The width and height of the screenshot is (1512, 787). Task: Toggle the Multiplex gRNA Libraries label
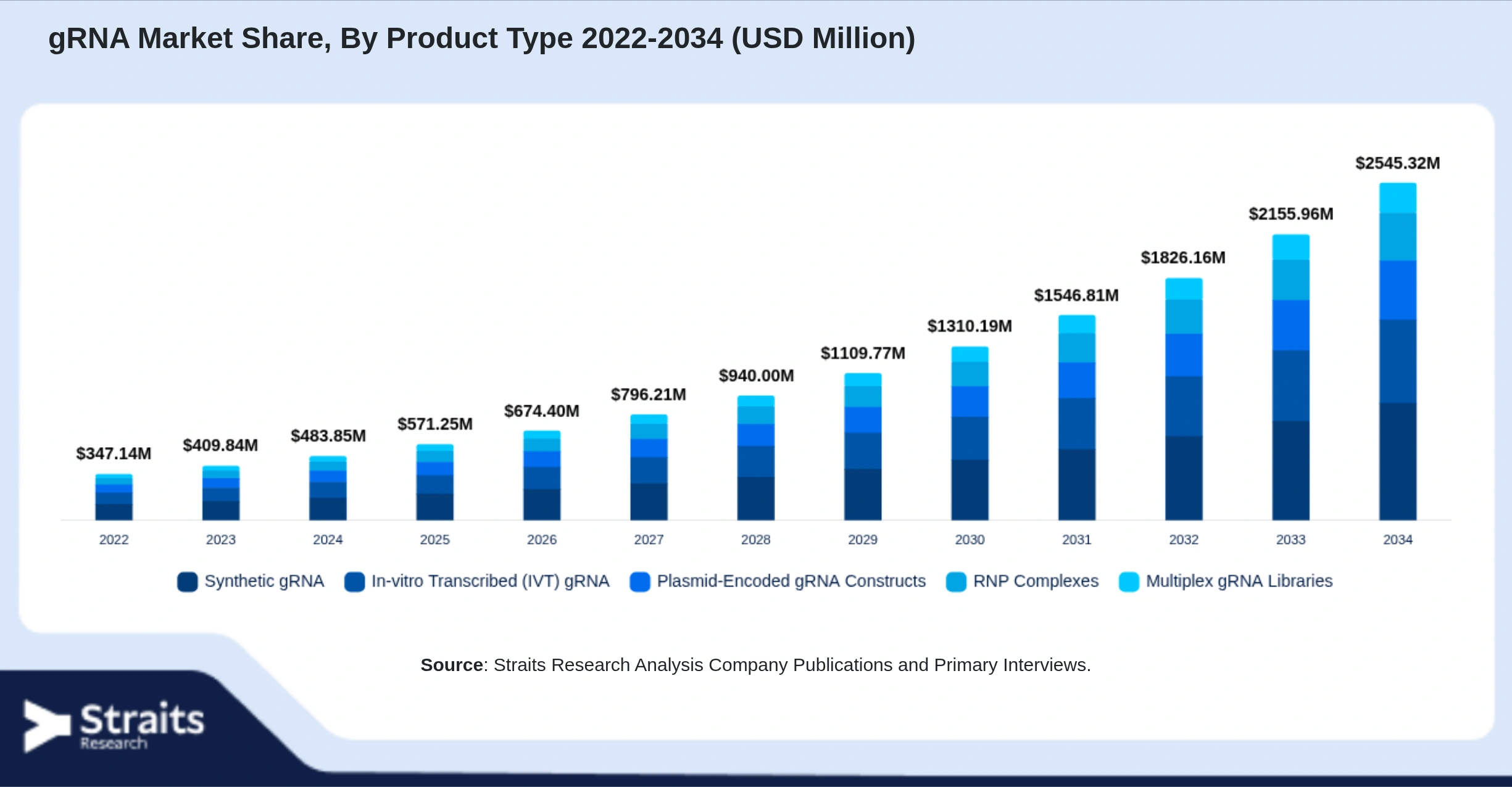tap(1239, 581)
